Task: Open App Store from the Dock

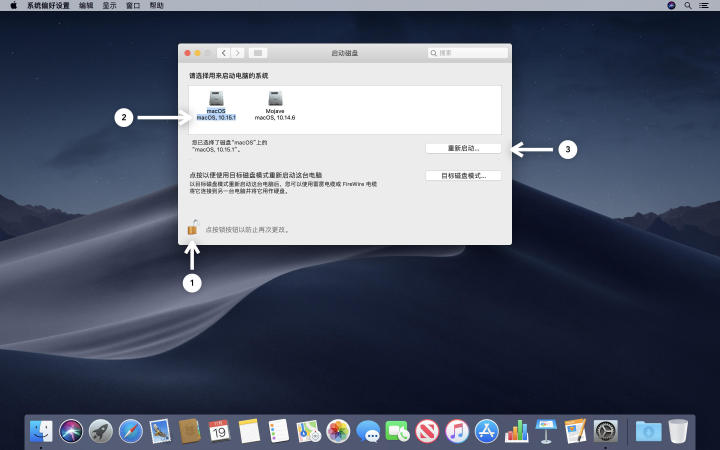Action: (x=487, y=431)
